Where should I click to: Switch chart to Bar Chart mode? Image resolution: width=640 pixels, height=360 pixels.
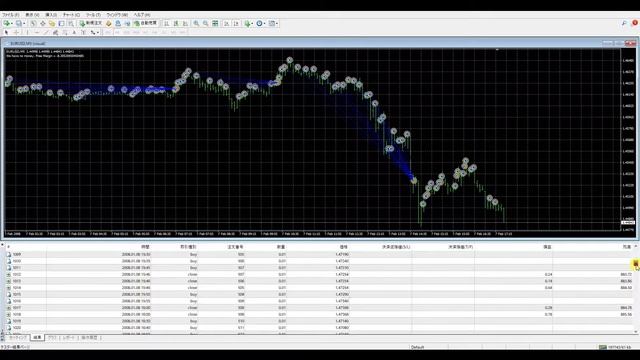click(x=166, y=23)
